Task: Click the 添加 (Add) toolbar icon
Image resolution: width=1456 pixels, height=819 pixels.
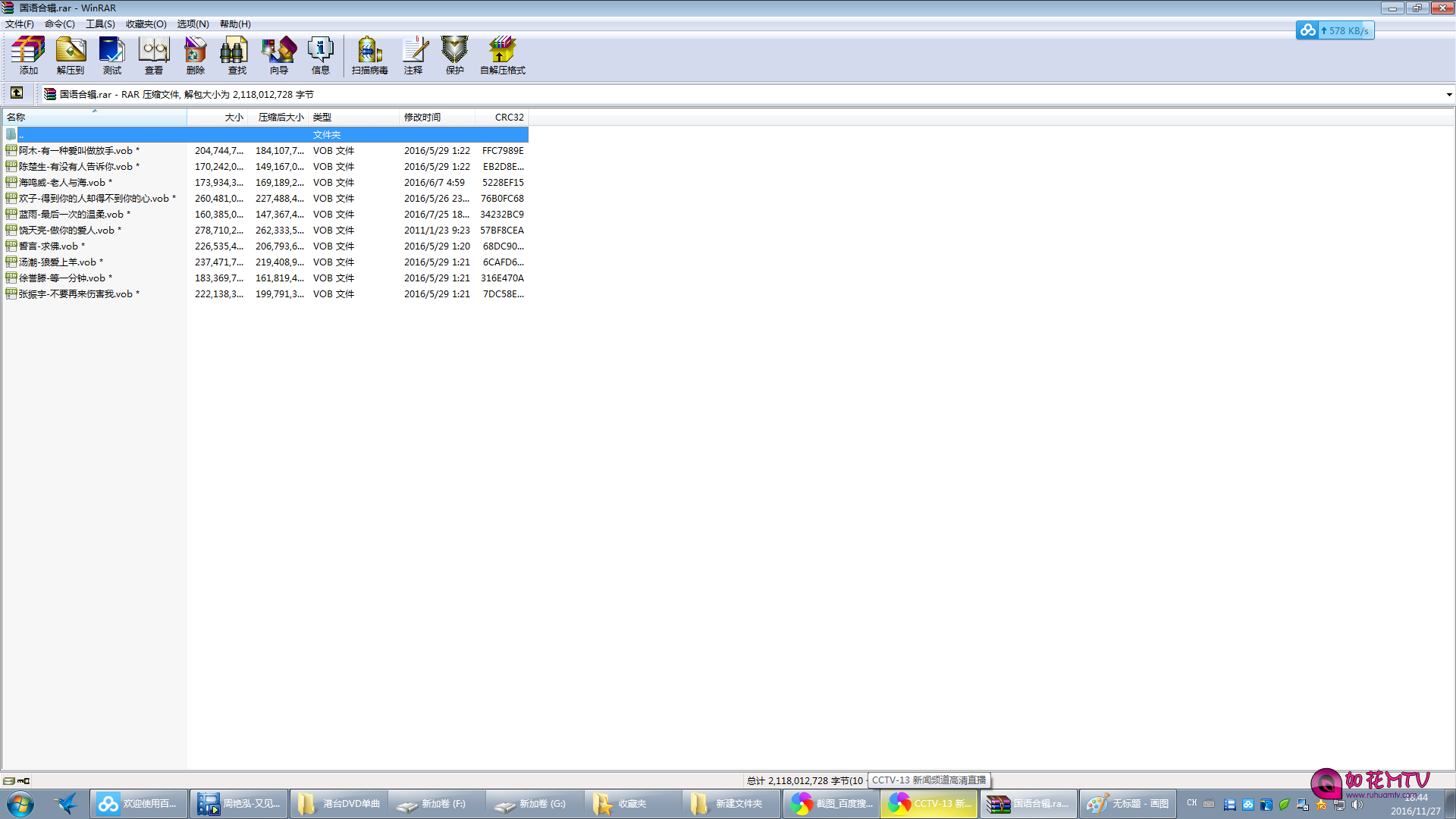Action: click(x=29, y=55)
